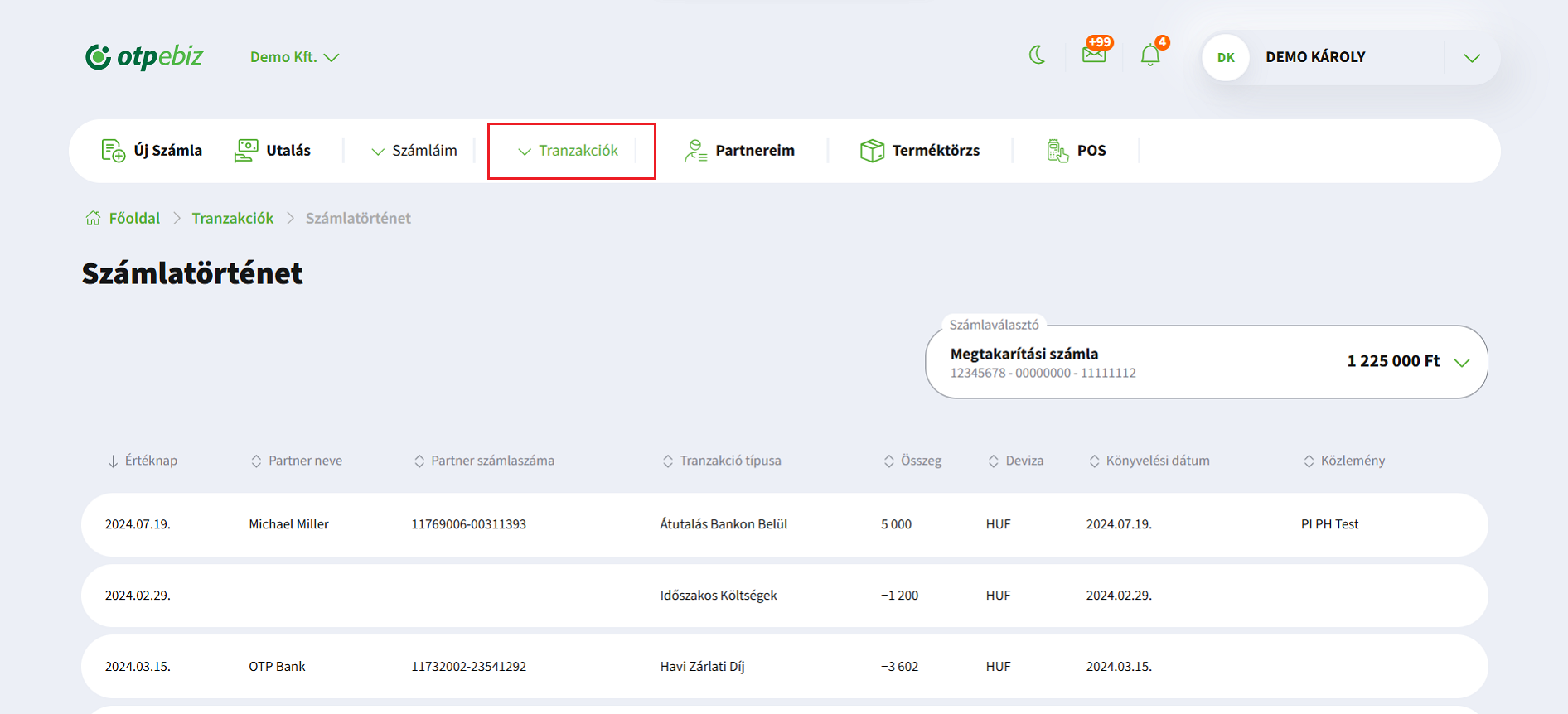Click Átutalás Bankon Belül transaction type
The height and width of the screenshot is (714, 1568).
724,524
